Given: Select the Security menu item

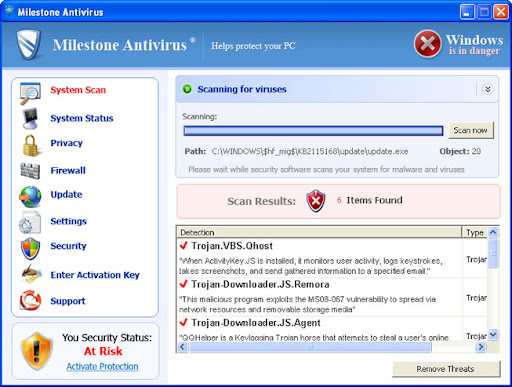Looking at the screenshot, I should point(68,246).
